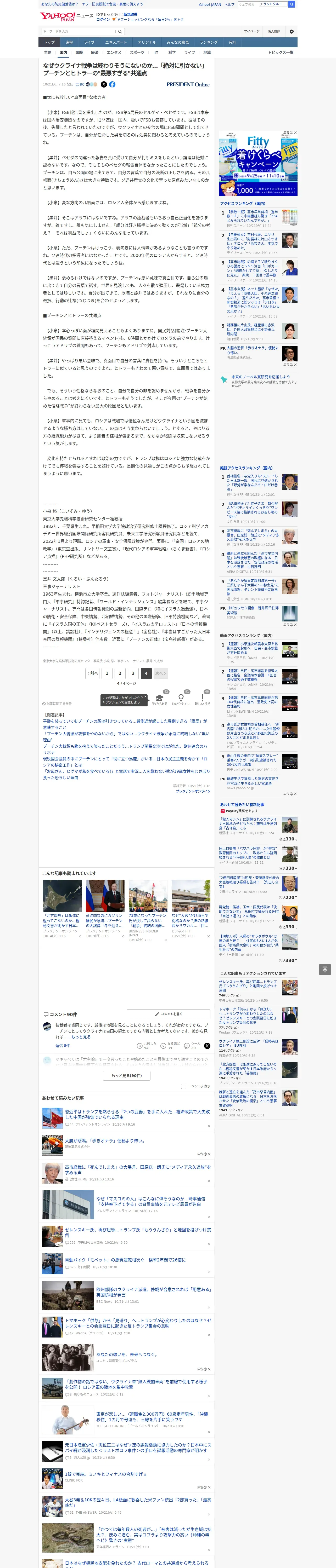Click the わかりやすい reaction icon
Viewport: 336px width, 1568px height.
click(x=181, y=698)
